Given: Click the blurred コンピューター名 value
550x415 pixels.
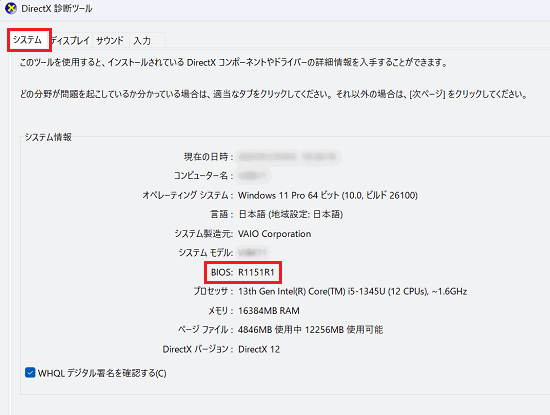Looking at the screenshot, I should point(254,175).
